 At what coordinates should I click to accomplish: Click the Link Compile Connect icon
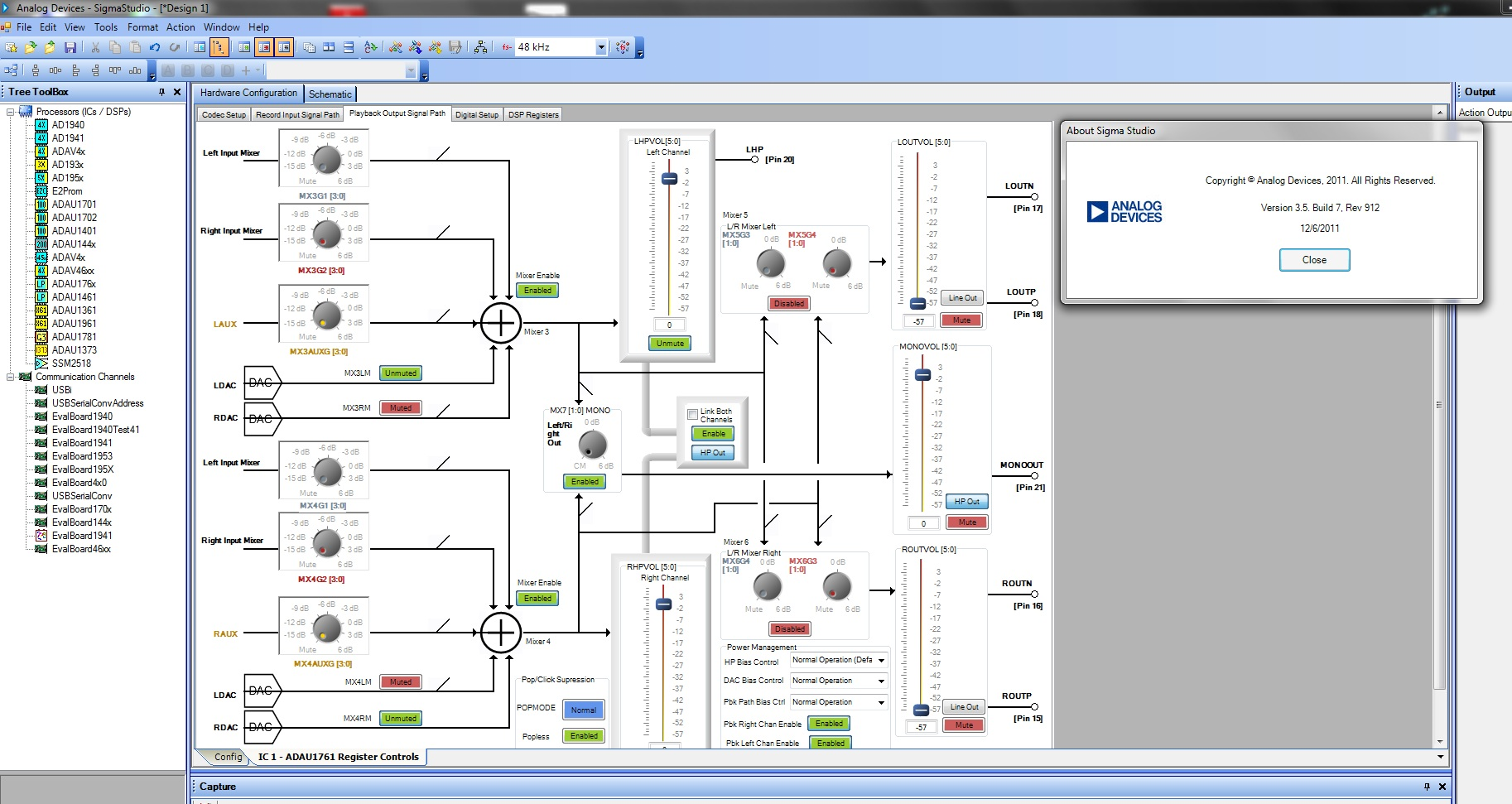(x=396, y=47)
